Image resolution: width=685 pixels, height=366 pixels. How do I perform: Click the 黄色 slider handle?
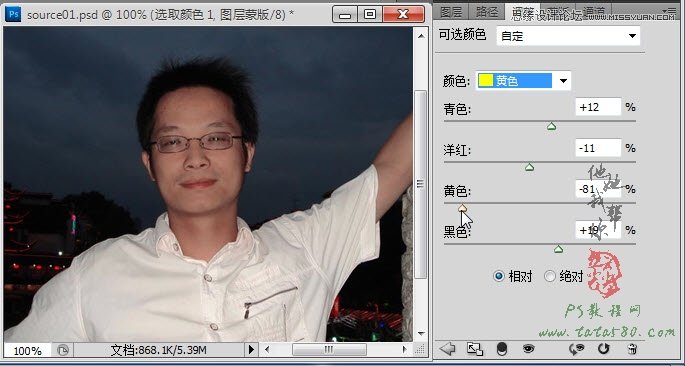pyautogui.click(x=463, y=208)
